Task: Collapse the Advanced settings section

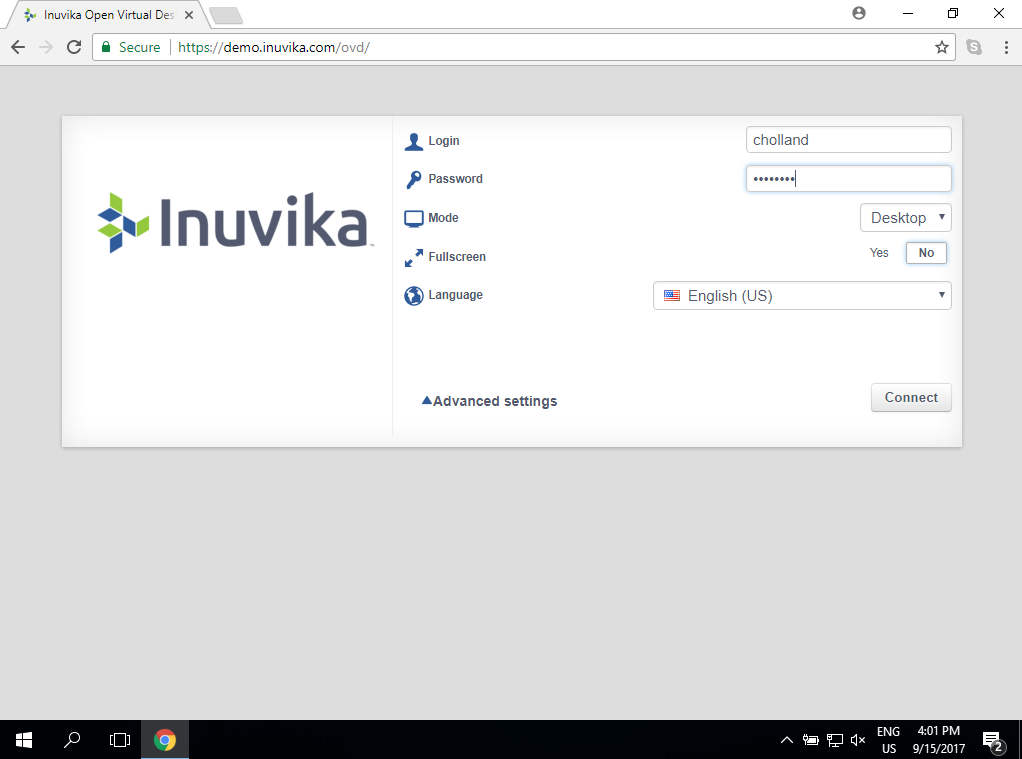Action: click(489, 400)
